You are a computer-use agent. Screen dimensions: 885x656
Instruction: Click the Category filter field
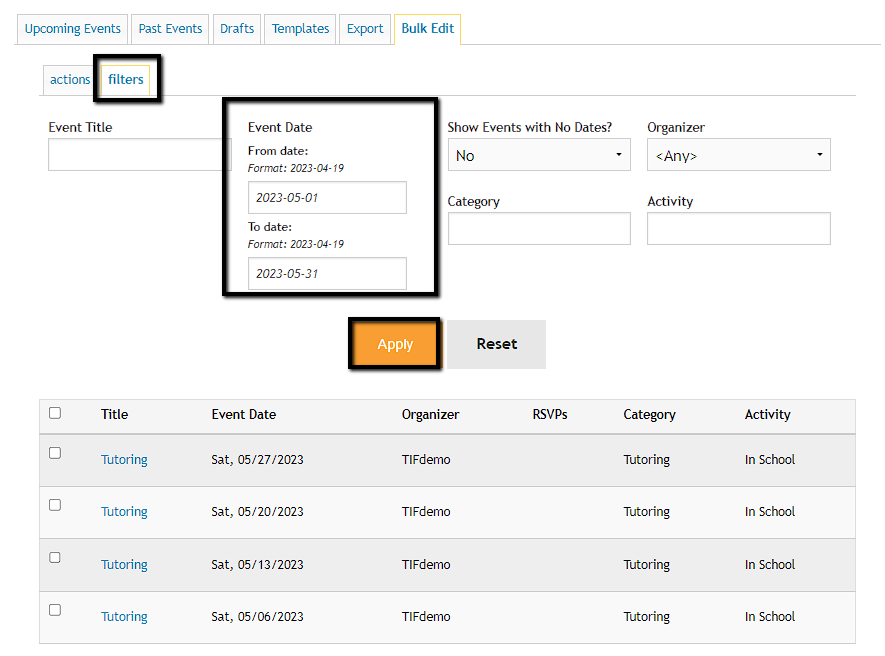(x=539, y=229)
